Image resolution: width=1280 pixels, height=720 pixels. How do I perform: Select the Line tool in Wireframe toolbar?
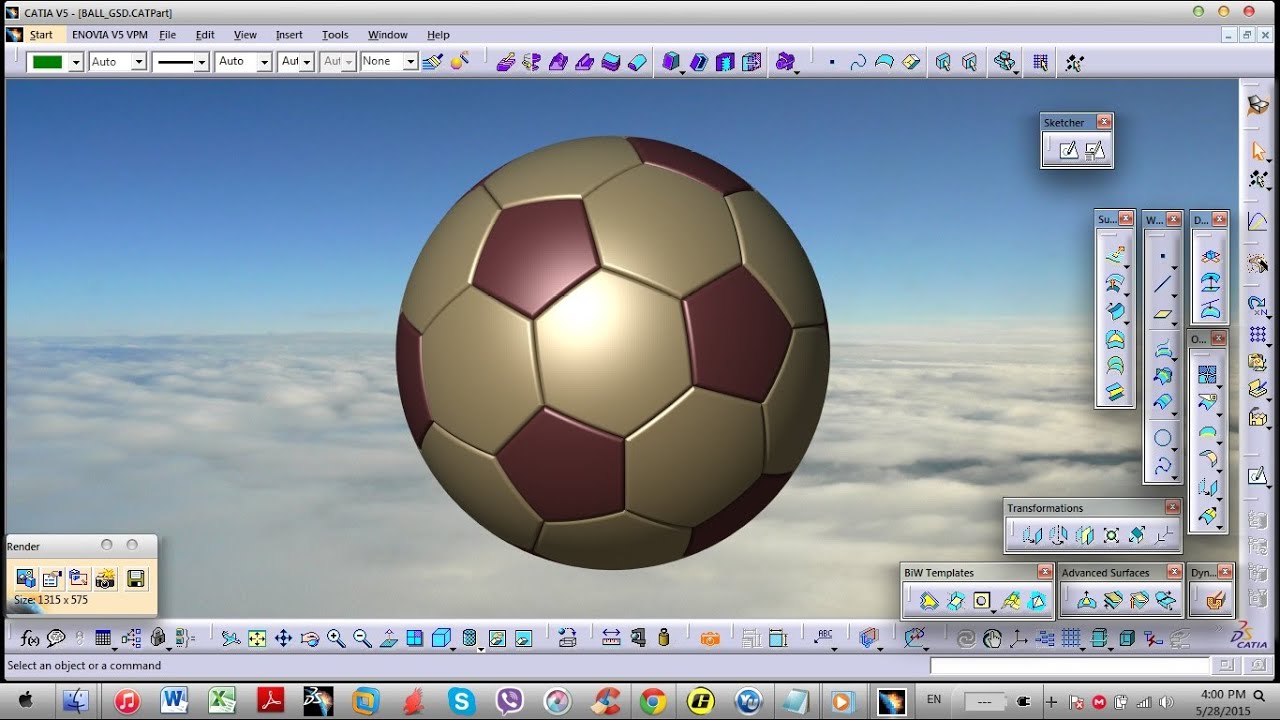[x=1162, y=285]
